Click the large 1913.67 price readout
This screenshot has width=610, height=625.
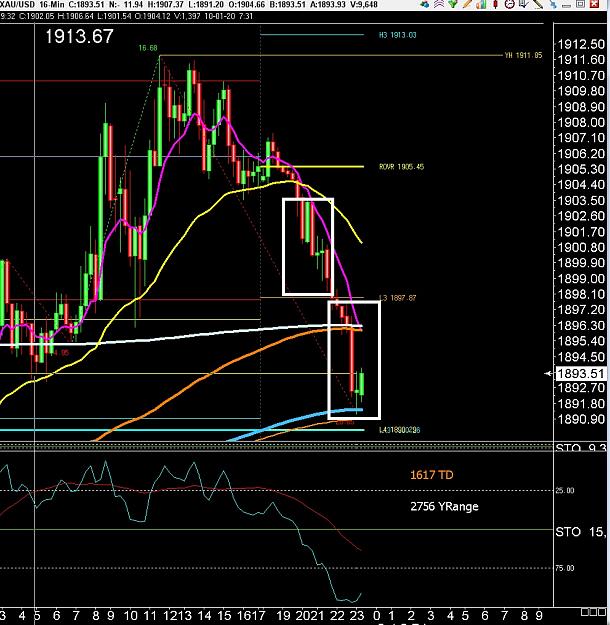[79, 36]
